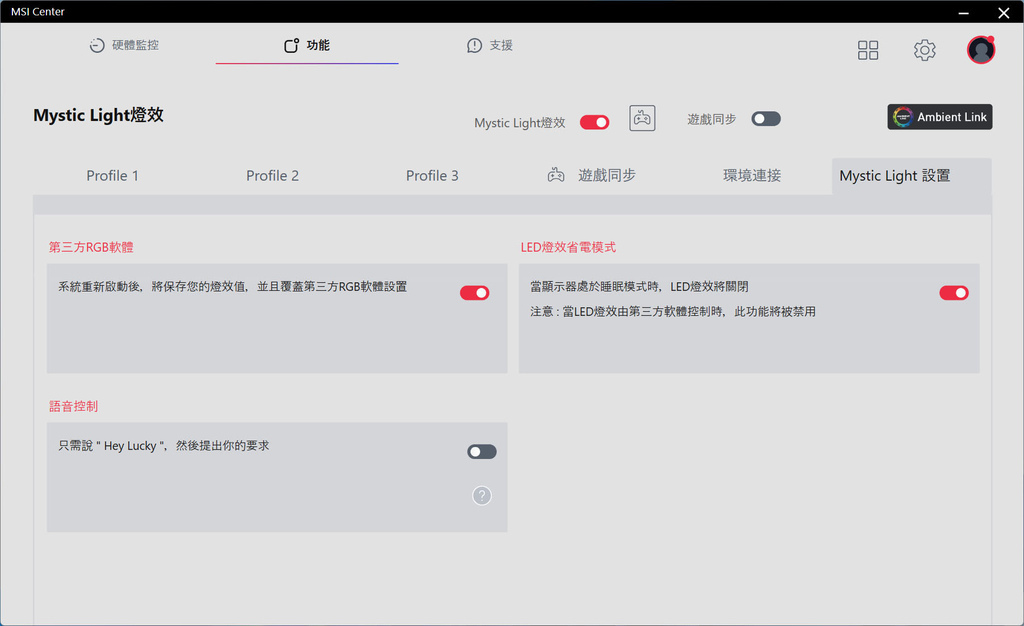Click the 語音控制 section heading
The height and width of the screenshot is (626, 1024).
tap(73, 406)
